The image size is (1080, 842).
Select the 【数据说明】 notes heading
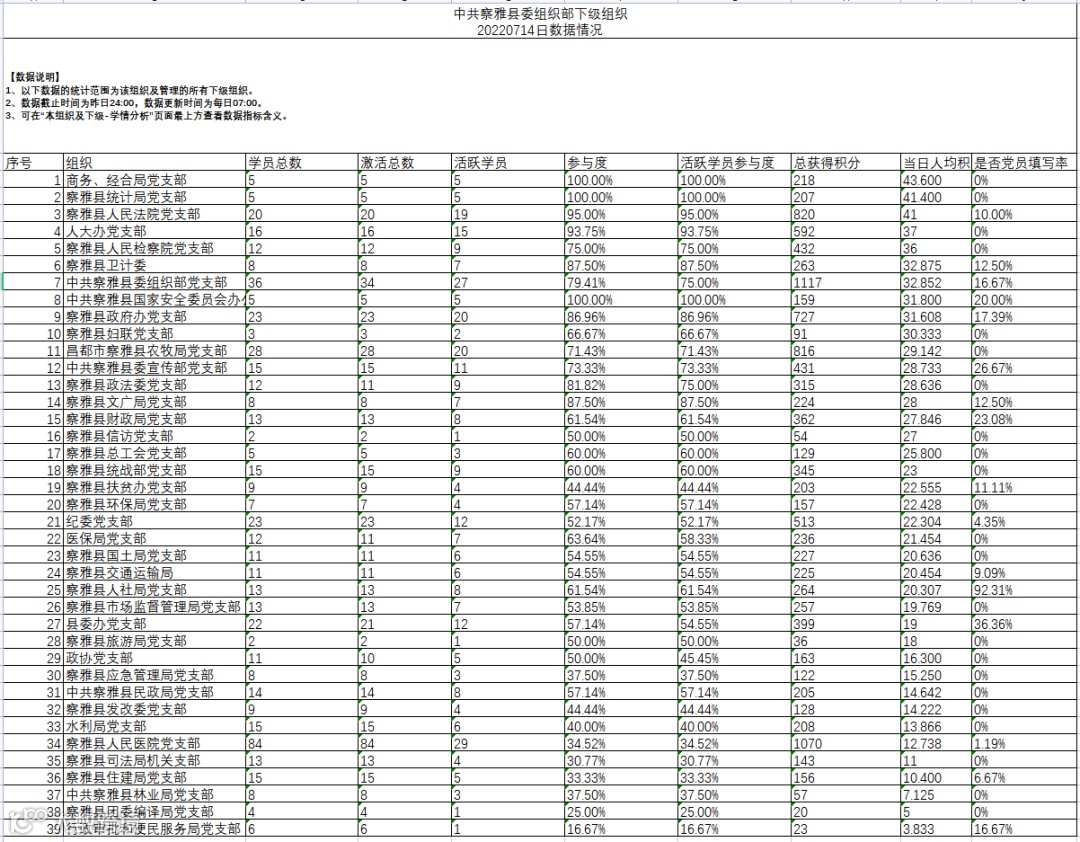click(x=34, y=77)
